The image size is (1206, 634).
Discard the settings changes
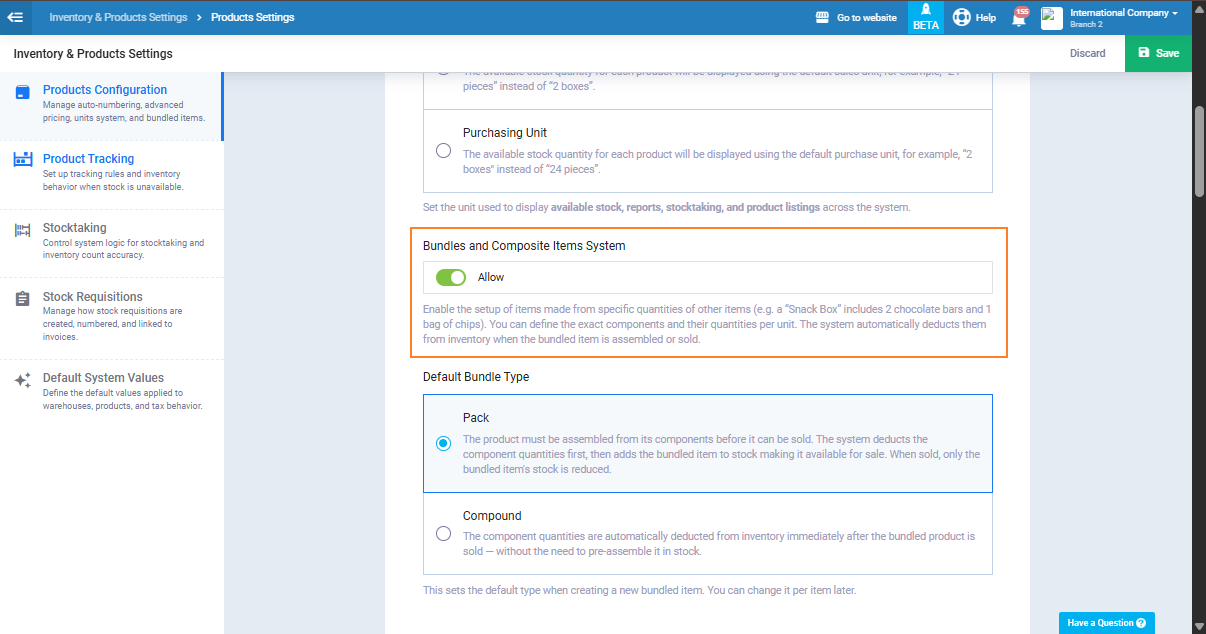[x=1087, y=53]
